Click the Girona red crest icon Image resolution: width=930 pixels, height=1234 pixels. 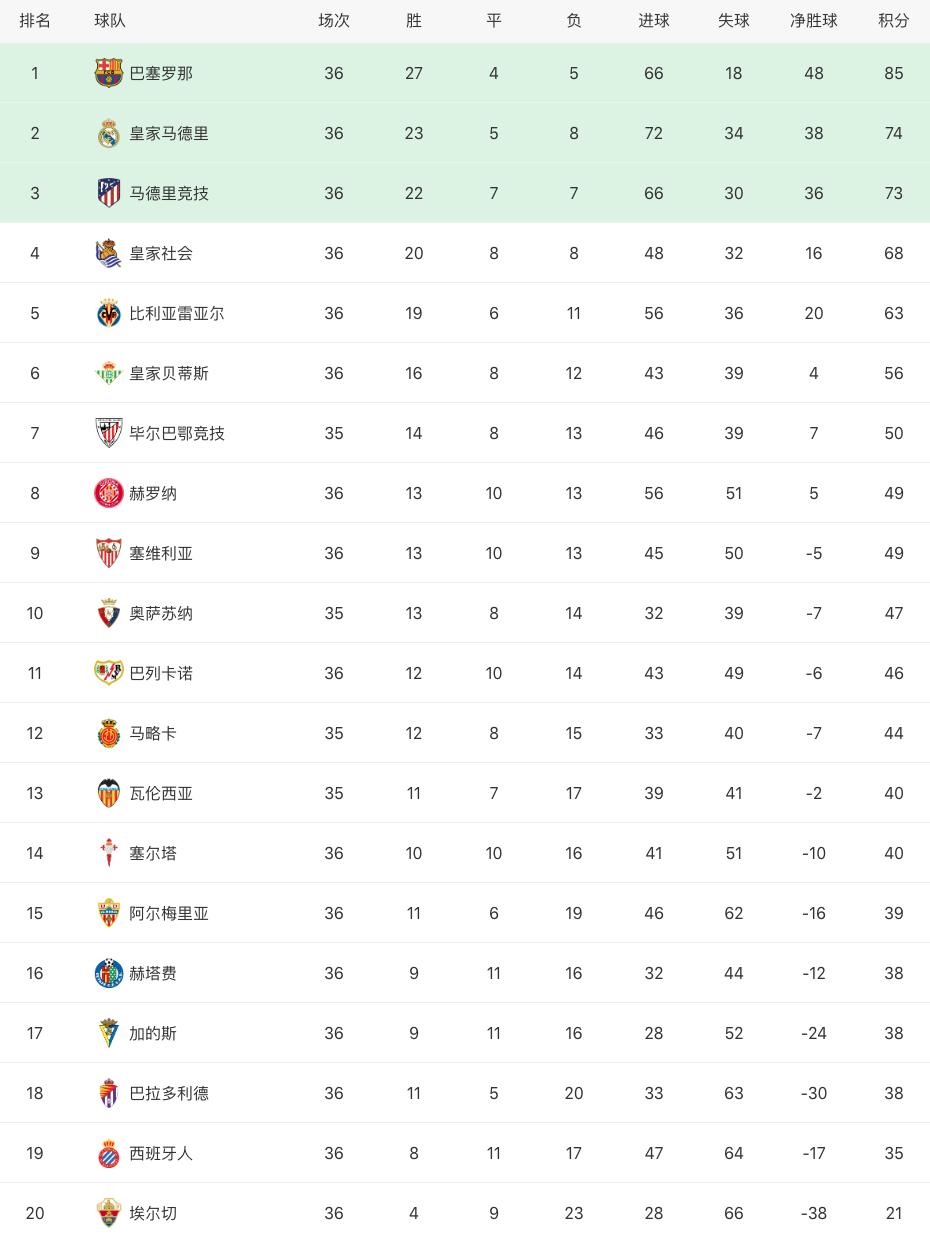tap(109, 493)
